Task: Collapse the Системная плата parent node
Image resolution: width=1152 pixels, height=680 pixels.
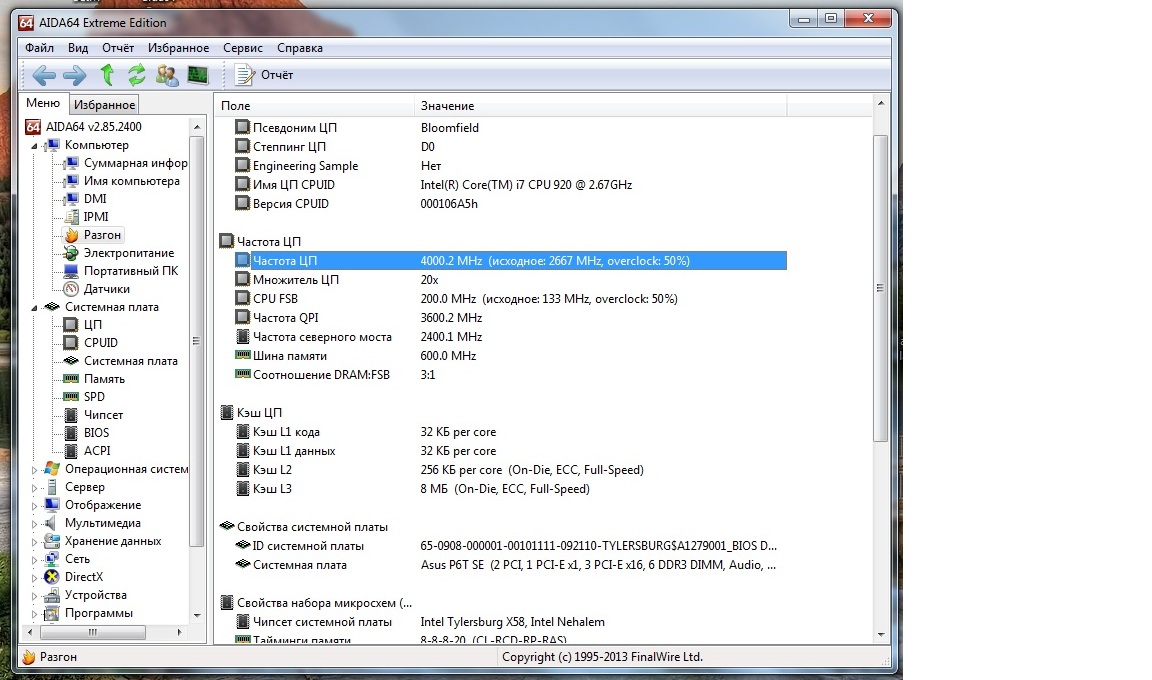Action: tap(34, 308)
